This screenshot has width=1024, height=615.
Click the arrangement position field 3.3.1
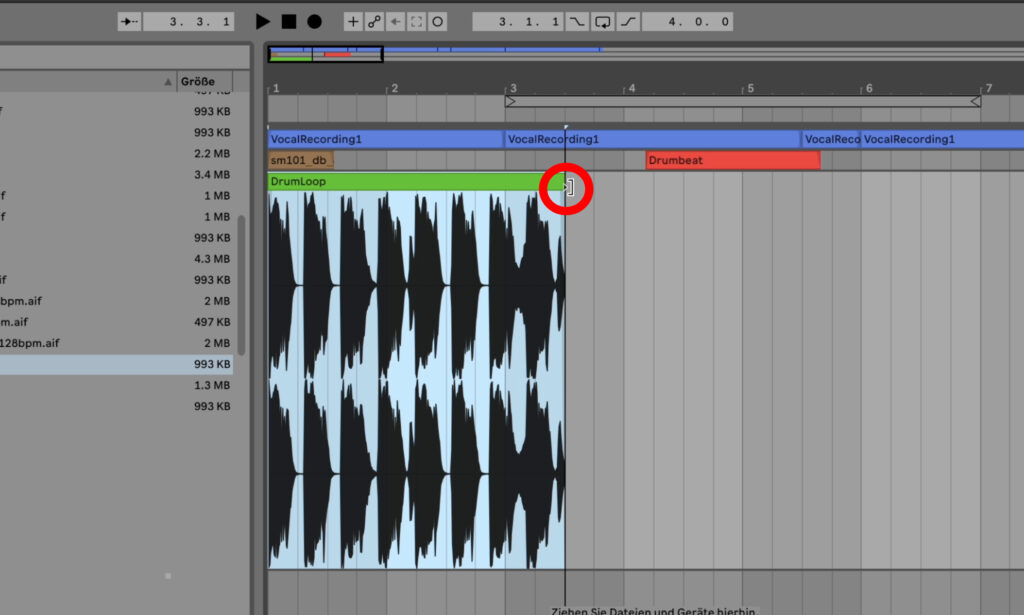click(189, 22)
